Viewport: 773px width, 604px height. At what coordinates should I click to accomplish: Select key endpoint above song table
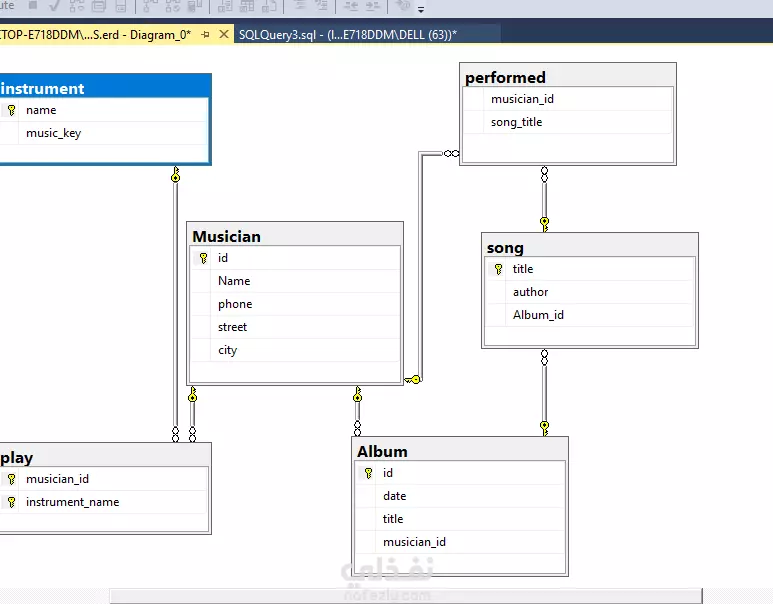pyautogui.click(x=544, y=224)
